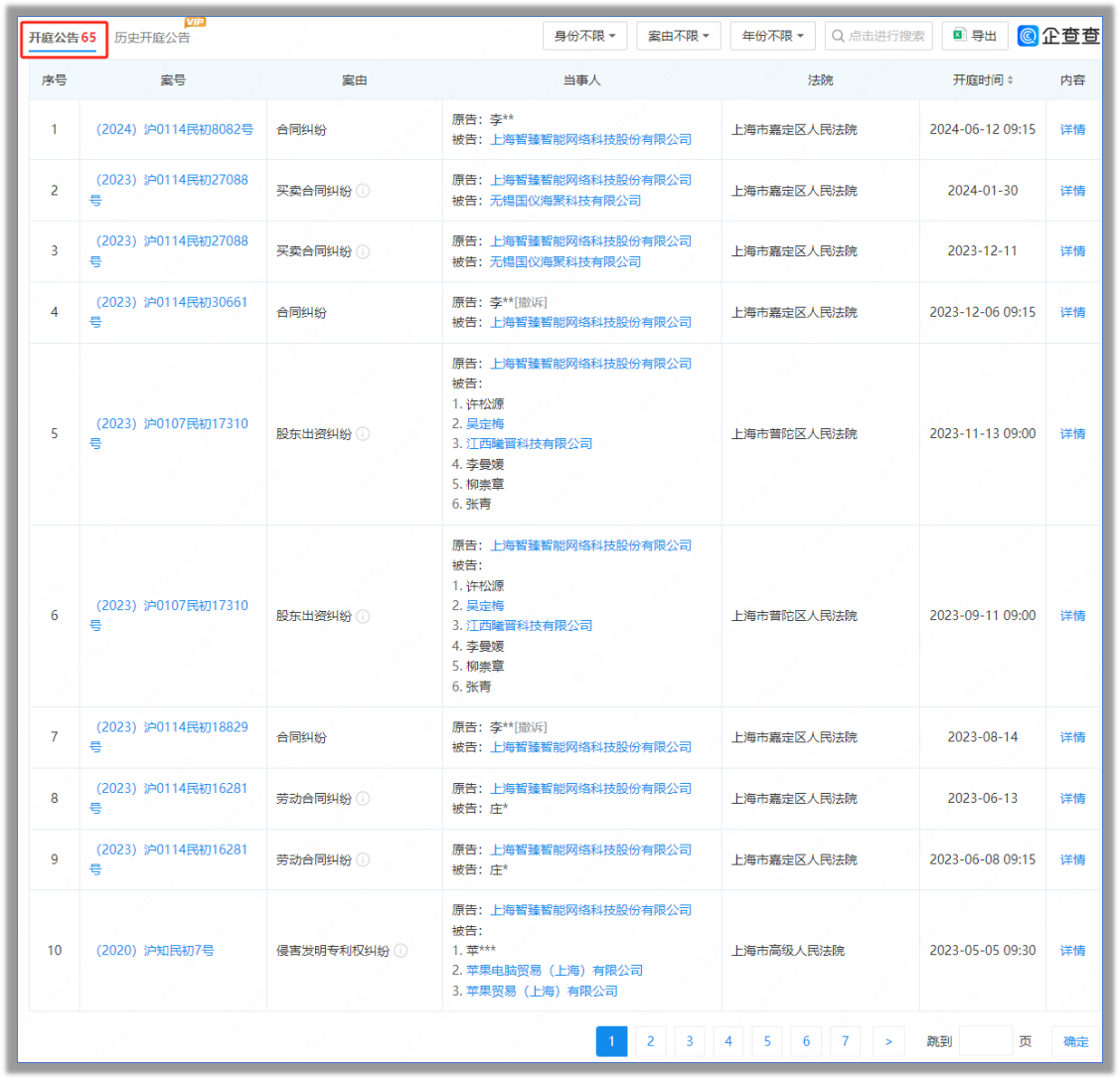Screen dimensions: 1120x1080
Task: Click the 跳到 page number input box
Action: 985,1041
